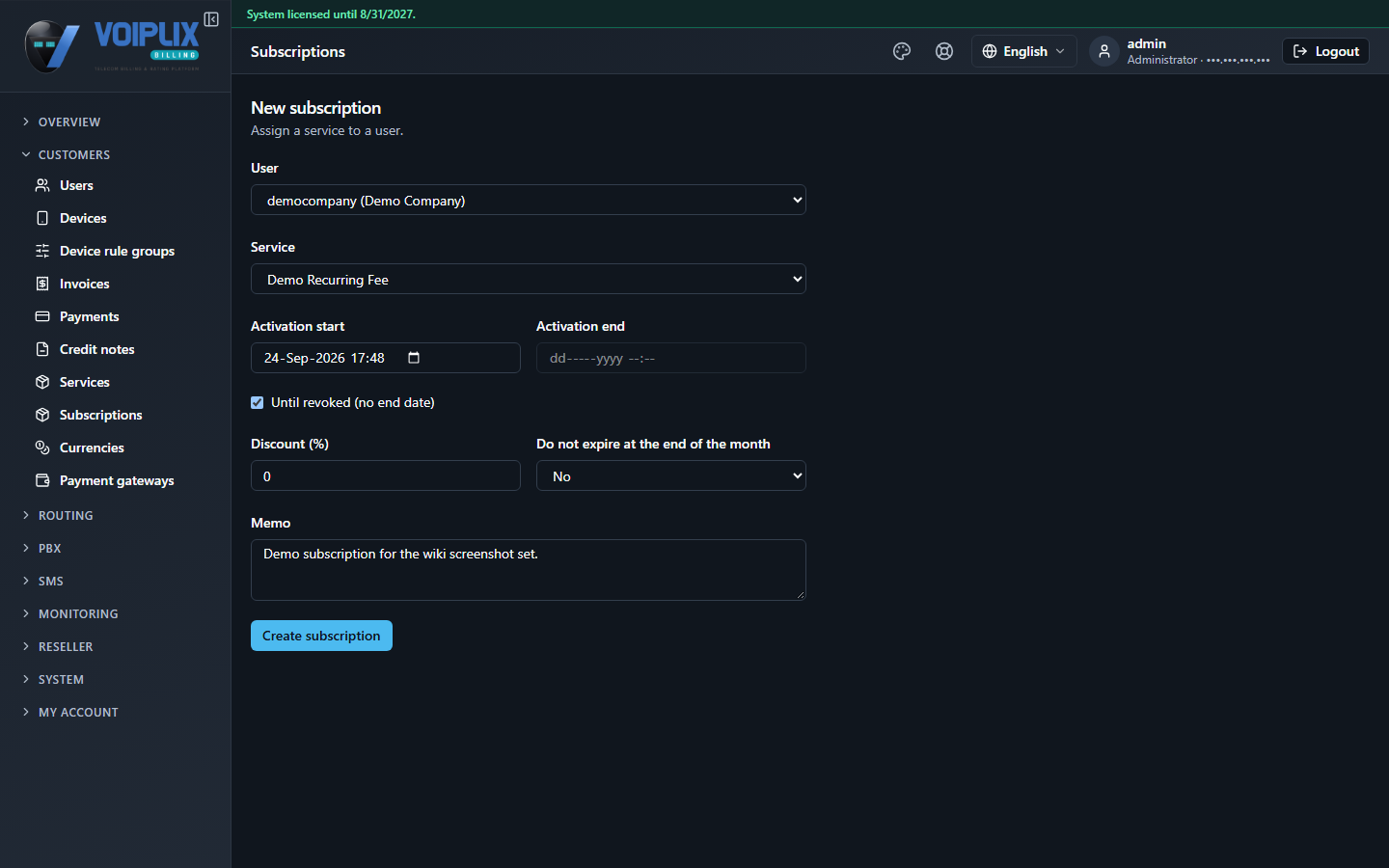
Task: Open the help lifebuoy icon
Action: click(944, 51)
